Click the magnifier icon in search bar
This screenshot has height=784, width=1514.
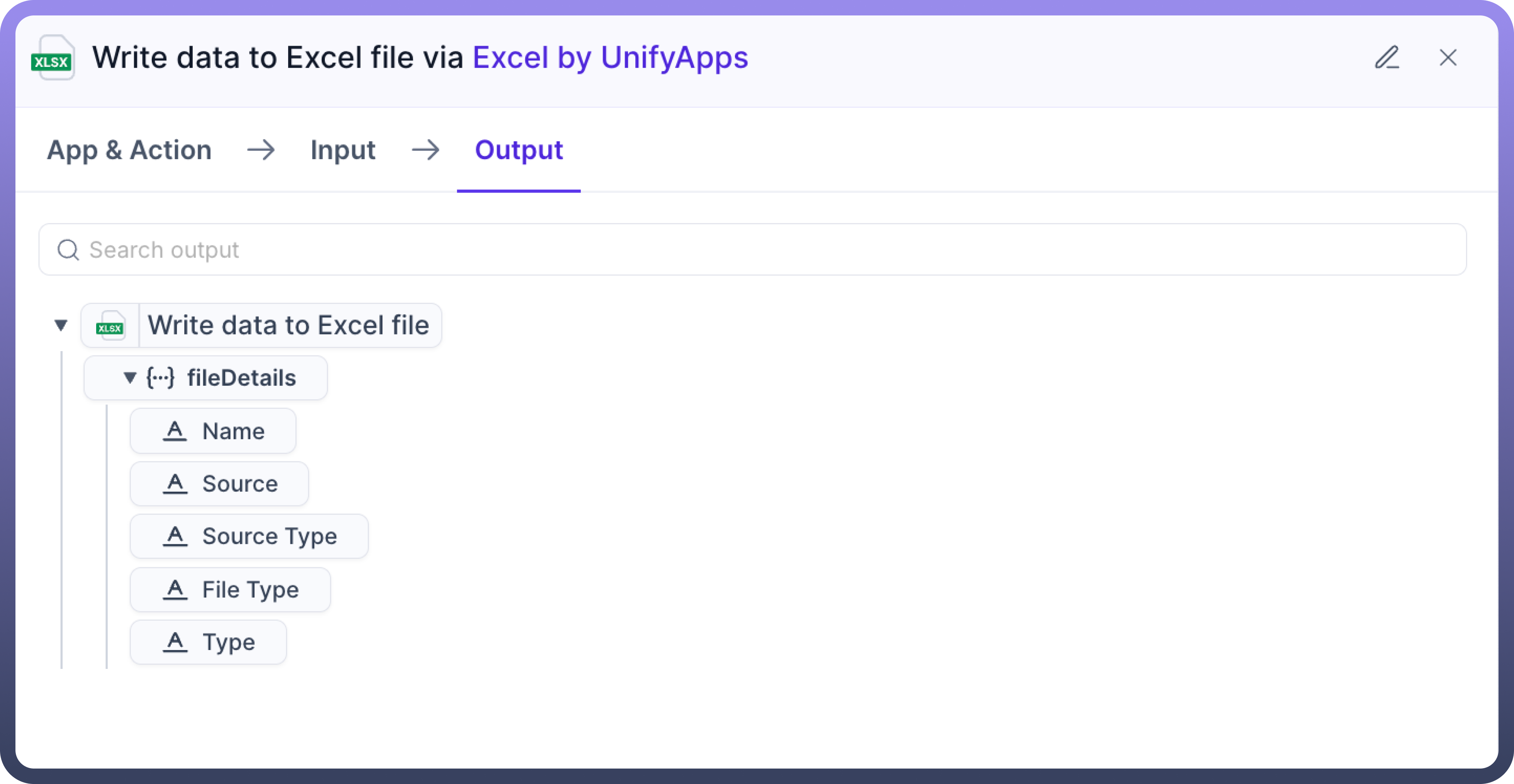[68, 250]
